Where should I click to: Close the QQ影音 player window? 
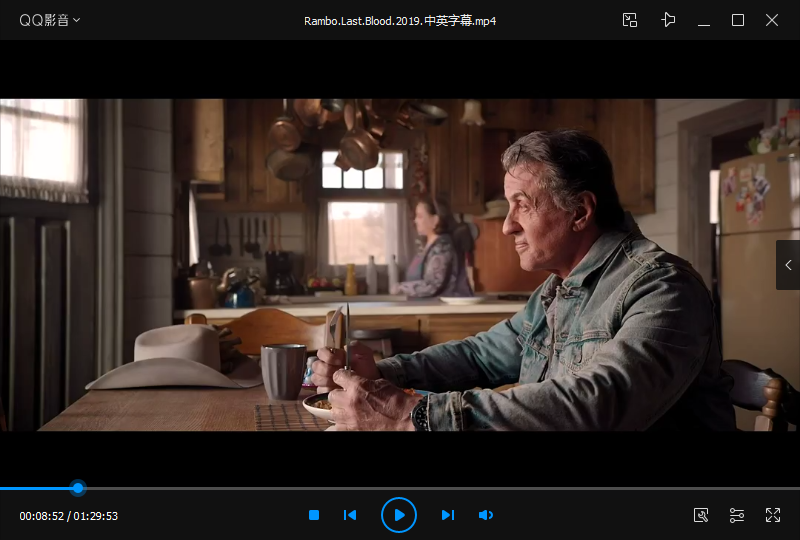772,20
